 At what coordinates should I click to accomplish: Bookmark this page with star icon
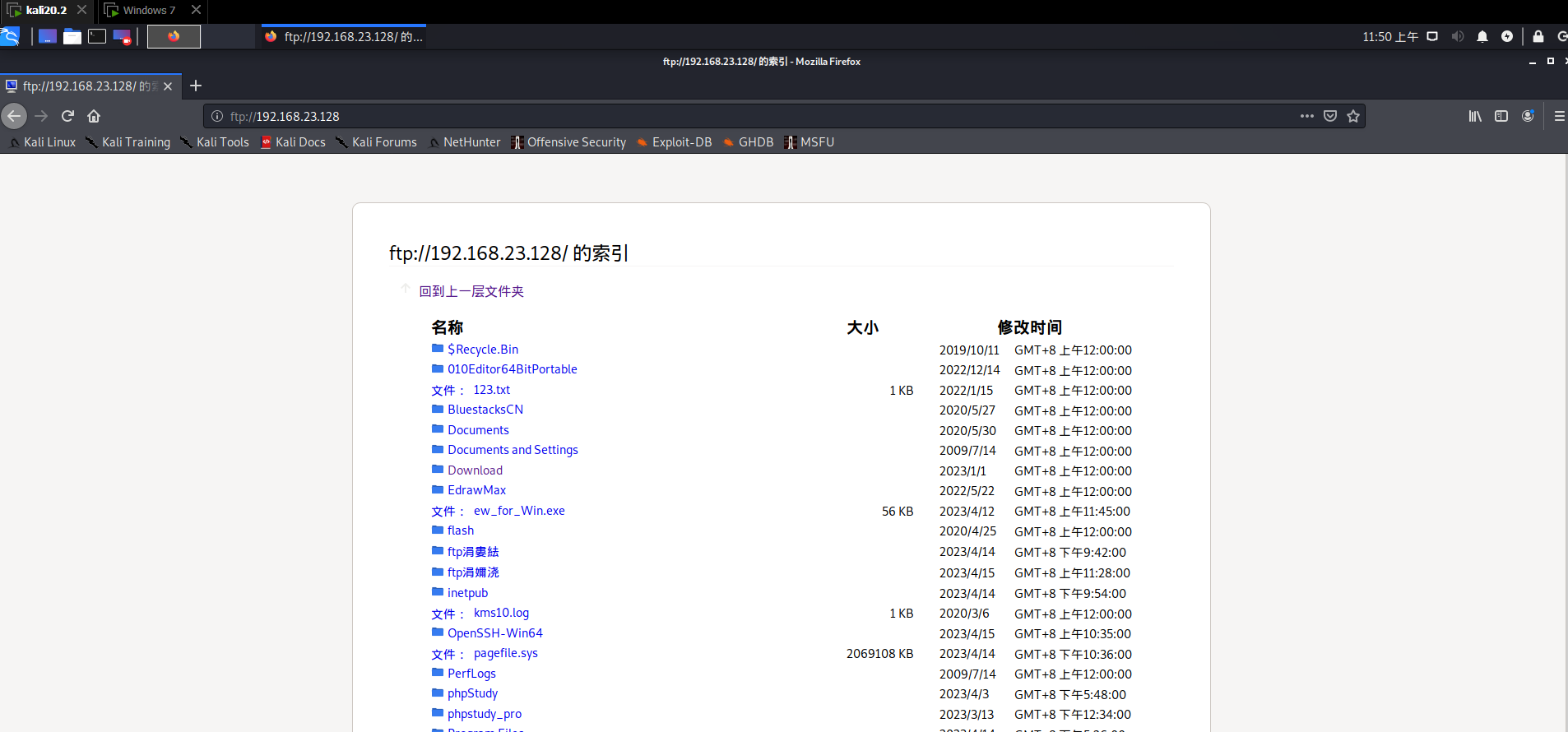pos(1353,116)
